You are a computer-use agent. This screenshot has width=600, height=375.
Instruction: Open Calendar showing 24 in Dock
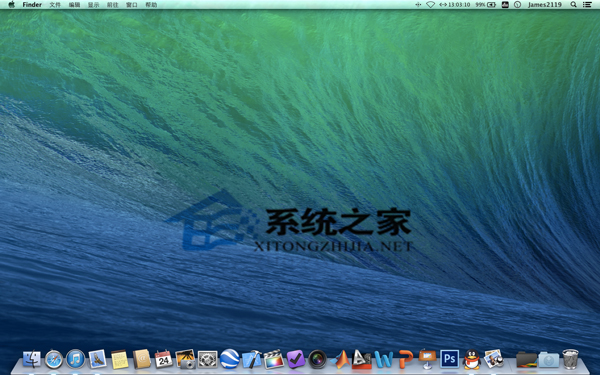click(x=163, y=359)
